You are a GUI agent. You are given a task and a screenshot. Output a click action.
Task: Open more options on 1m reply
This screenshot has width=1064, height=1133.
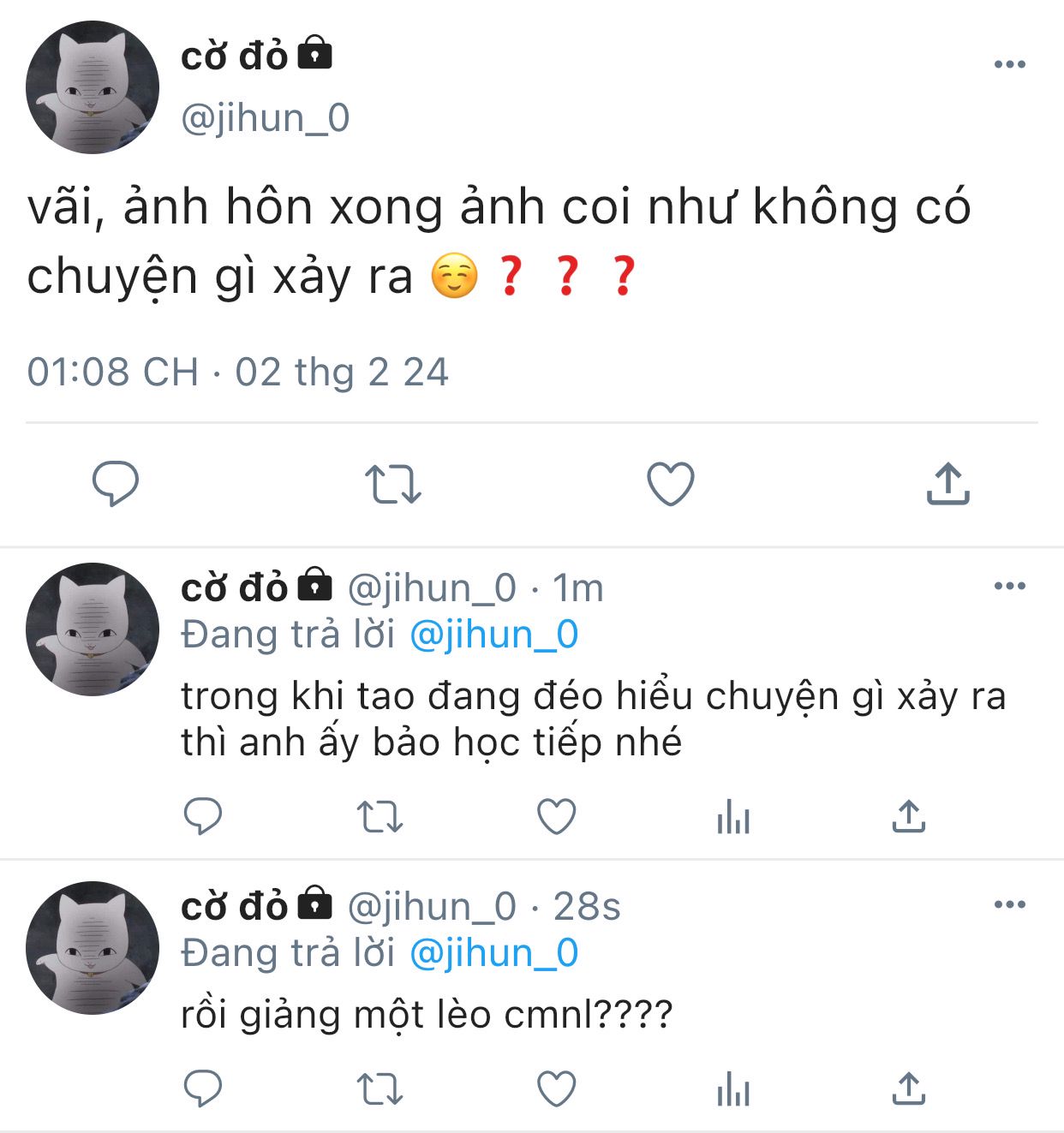(x=1010, y=587)
